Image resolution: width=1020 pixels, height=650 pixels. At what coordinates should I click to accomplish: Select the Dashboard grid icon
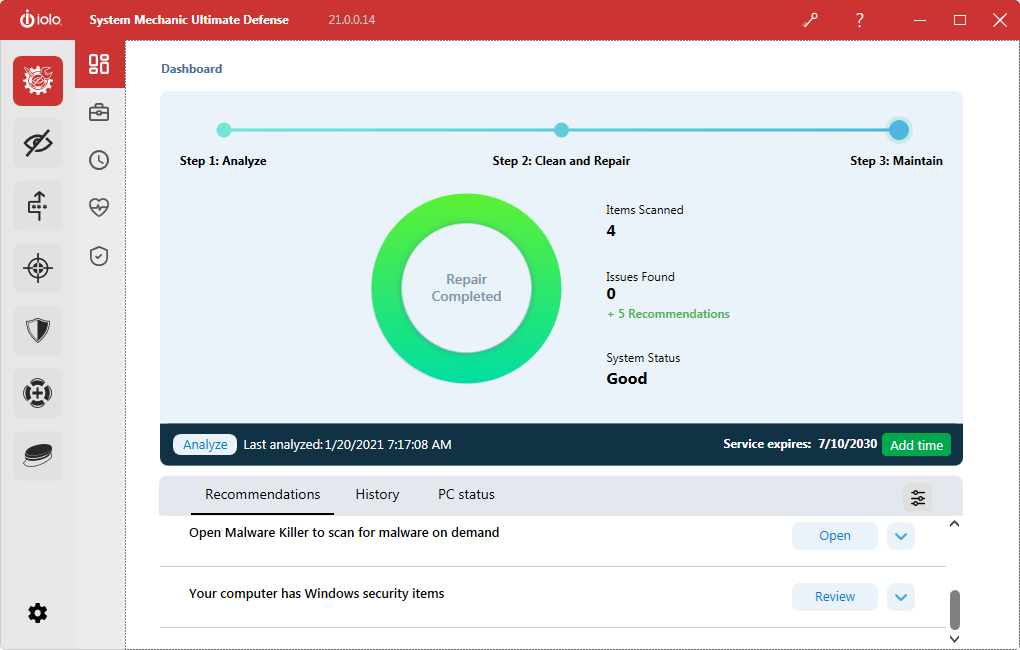coord(99,64)
